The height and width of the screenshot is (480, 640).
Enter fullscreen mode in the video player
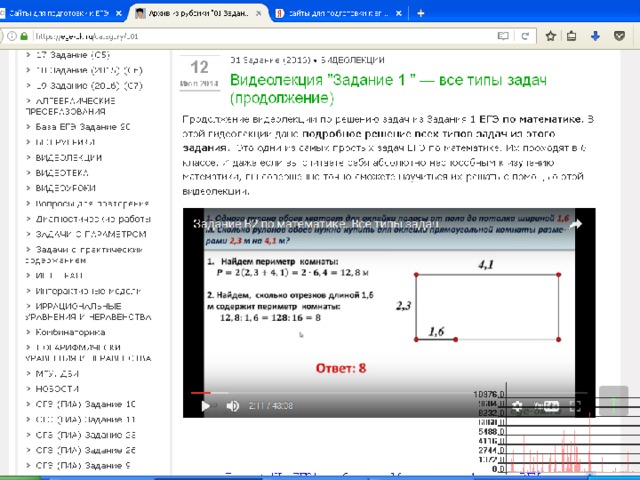(575, 406)
